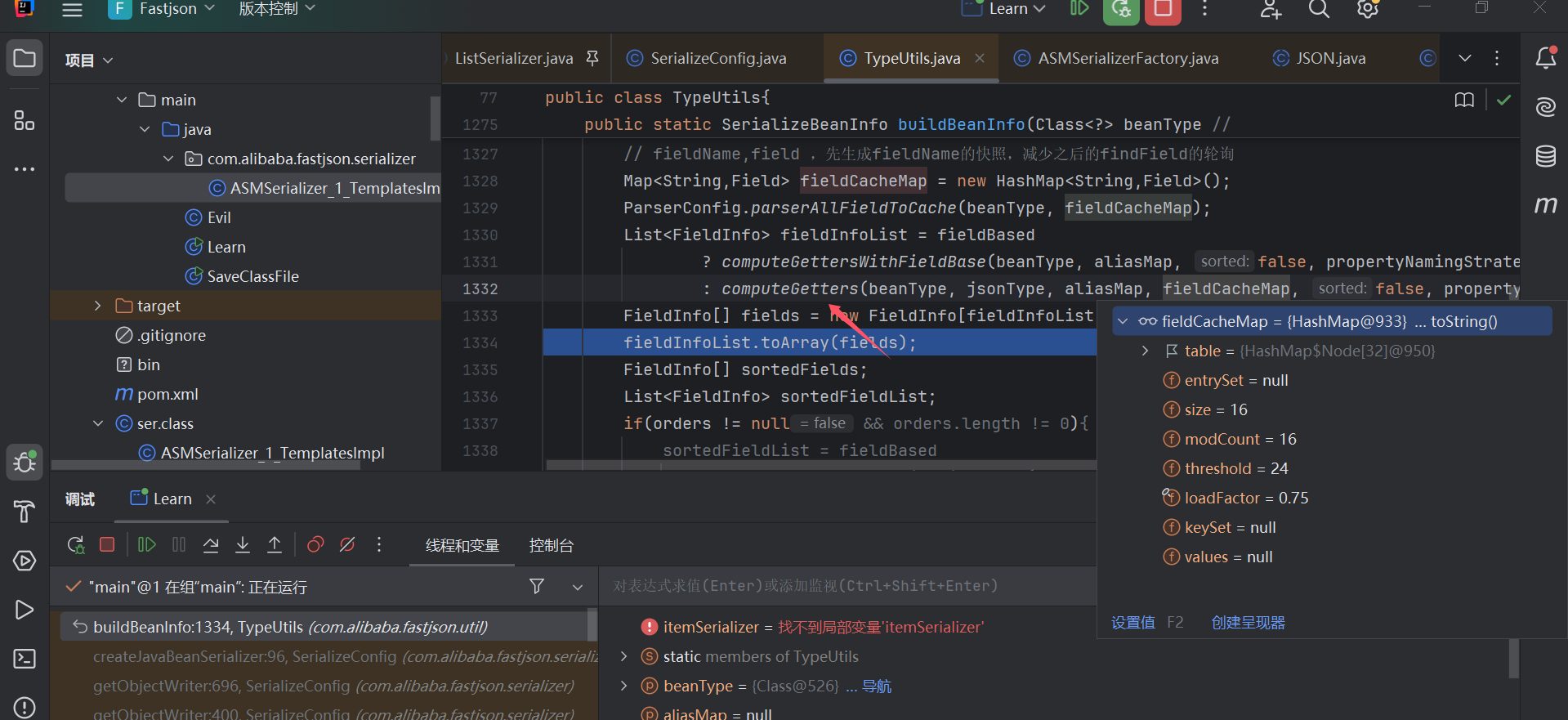Show the hidden editor tabs dropdown
The height and width of the screenshot is (720, 1568).
(x=1465, y=58)
